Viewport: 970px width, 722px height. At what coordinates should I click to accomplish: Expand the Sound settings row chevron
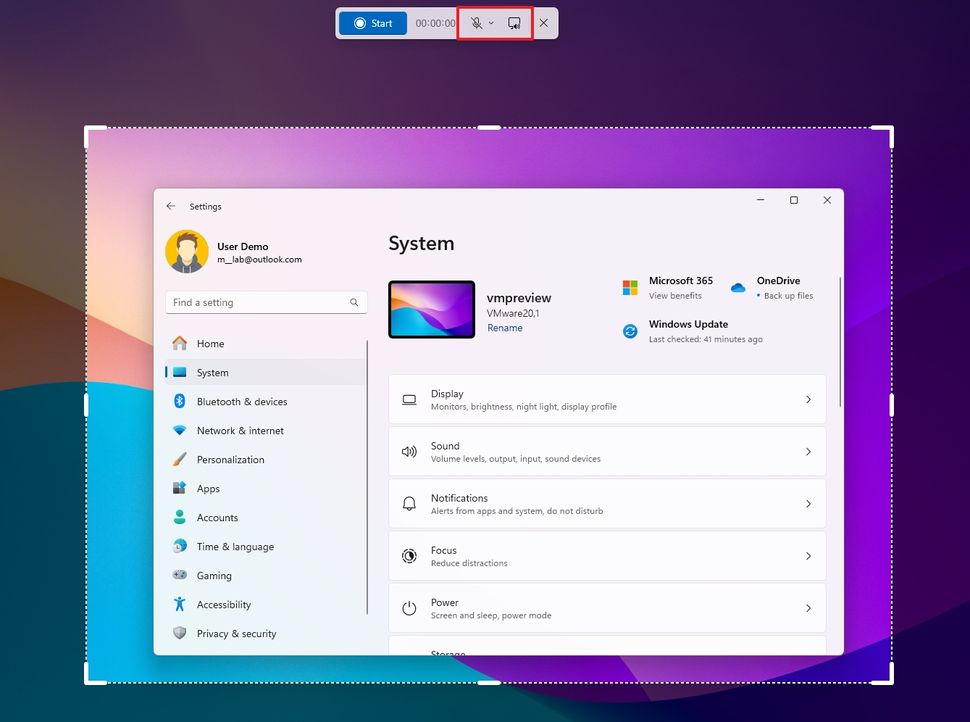(809, 451)
